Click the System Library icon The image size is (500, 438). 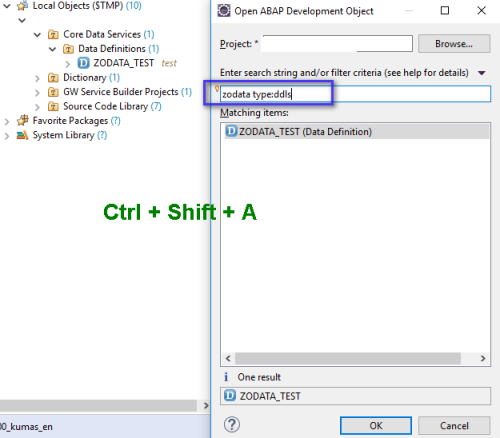click(22, 135)
